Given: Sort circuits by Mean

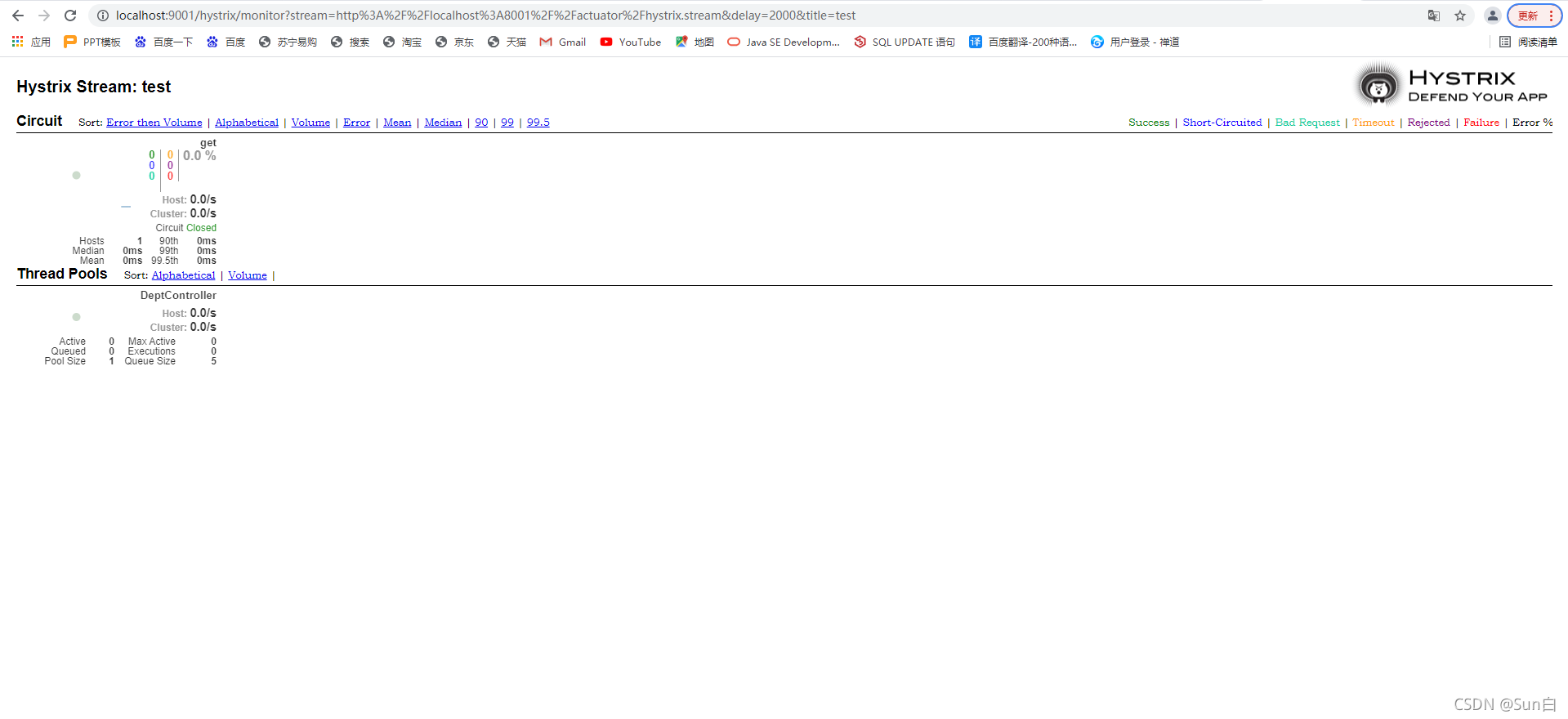Looking at the screenshot, I should click(397, 123).
